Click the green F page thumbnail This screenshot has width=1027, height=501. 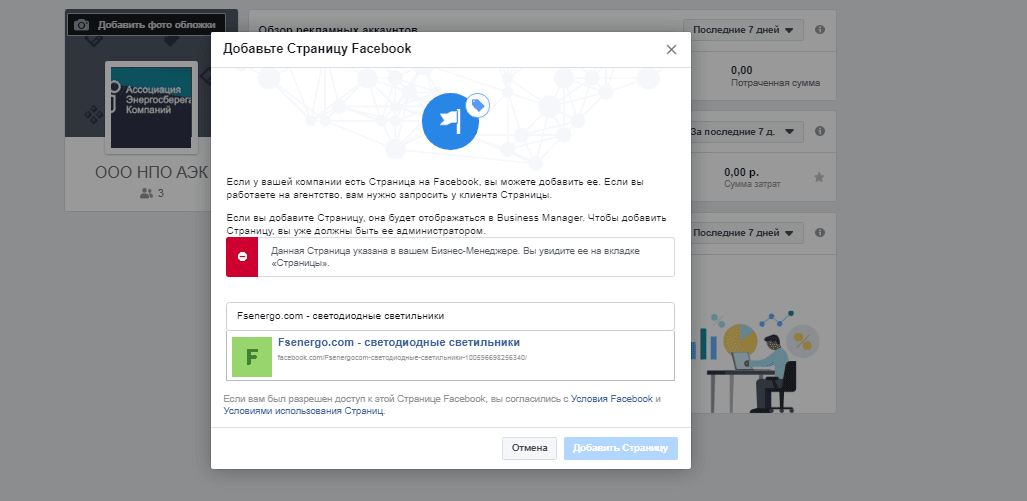click(x=252, y=357)
